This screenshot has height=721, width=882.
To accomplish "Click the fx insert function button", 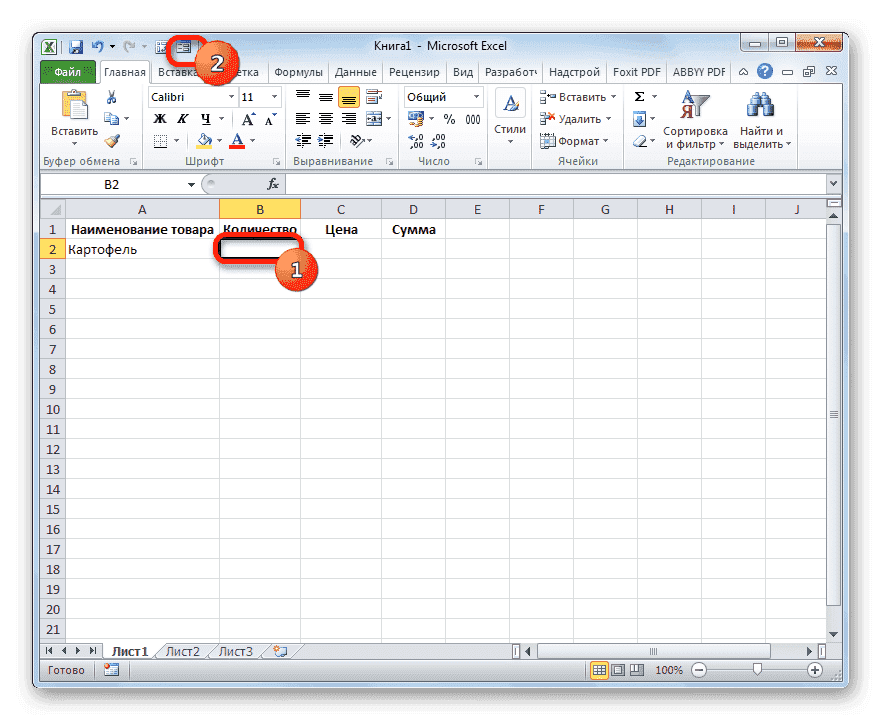I will pos(273,184).
